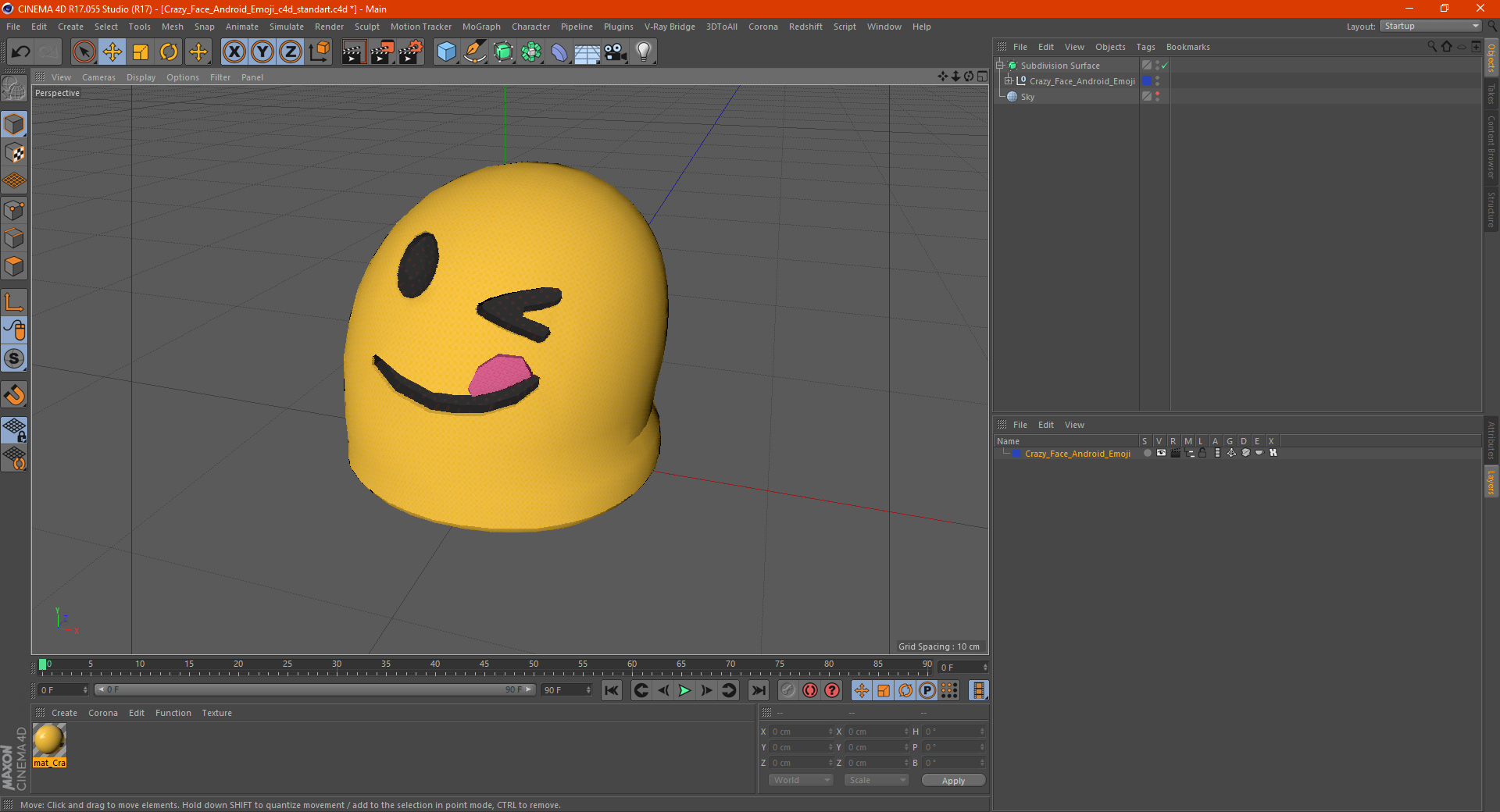Add a Cube primitive object
1500x812 pixels.
point(446,52)
